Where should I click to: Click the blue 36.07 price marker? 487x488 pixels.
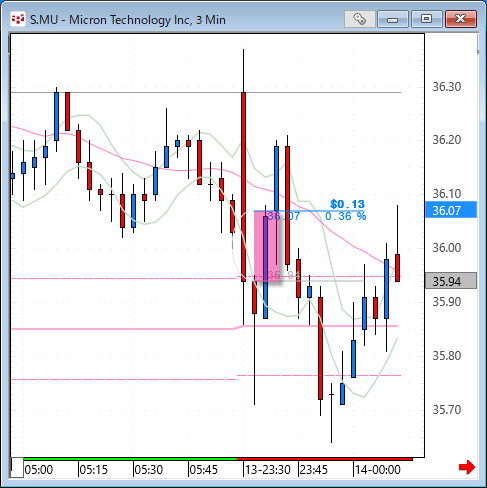coord(451,210)
